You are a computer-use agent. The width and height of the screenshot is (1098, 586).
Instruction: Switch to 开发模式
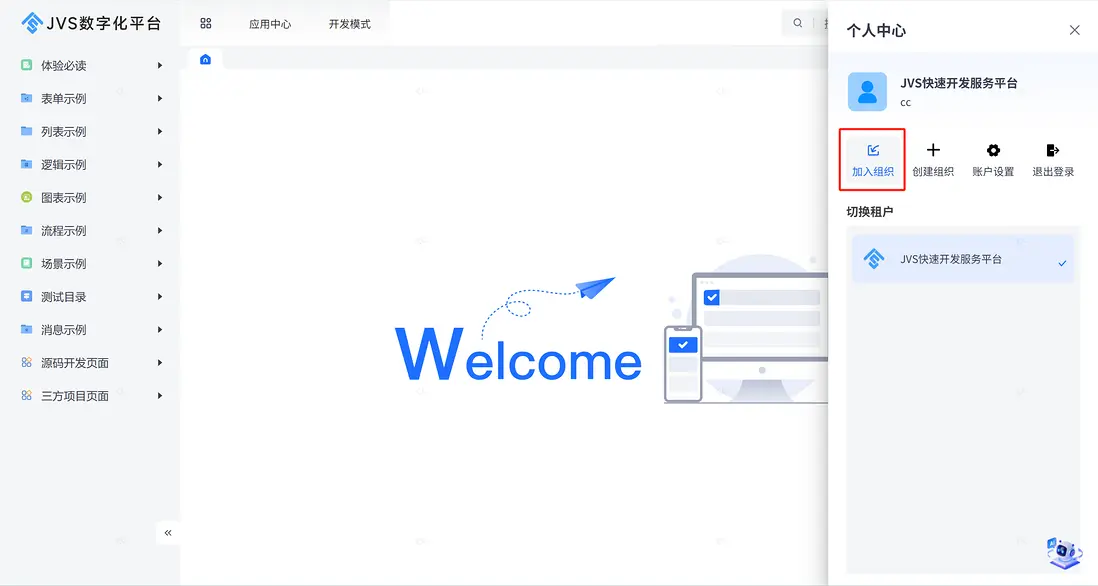tap(349, 24)
